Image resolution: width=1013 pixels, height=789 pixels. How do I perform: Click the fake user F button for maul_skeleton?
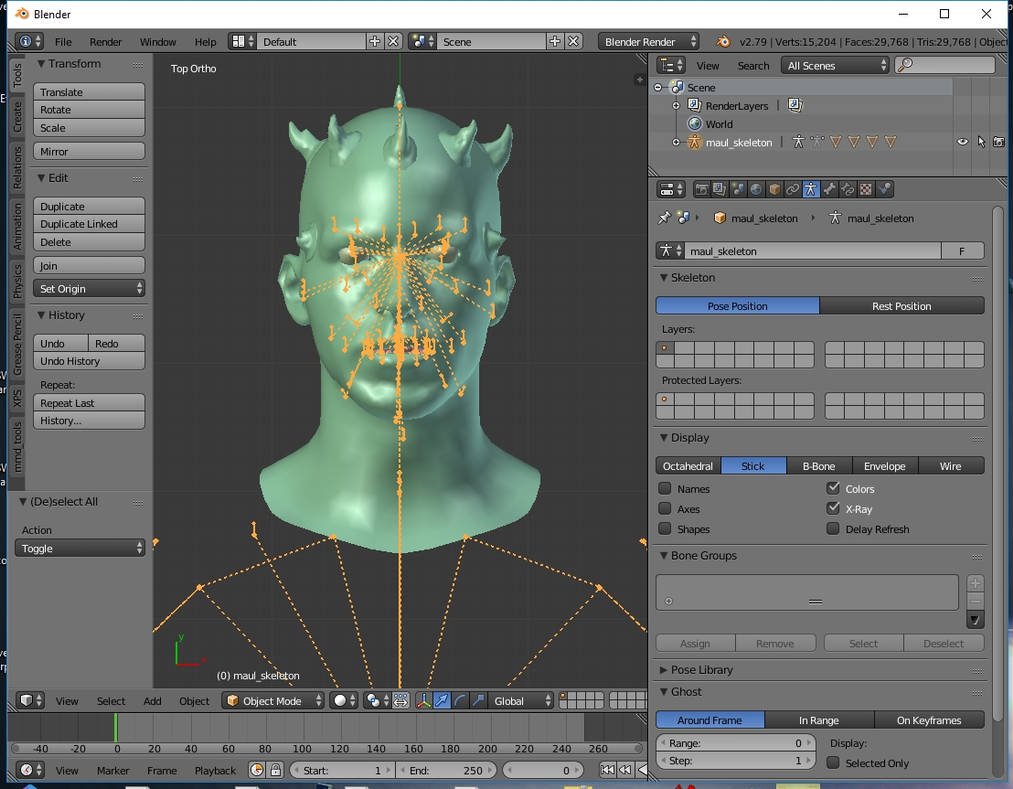tap(962, 251)
